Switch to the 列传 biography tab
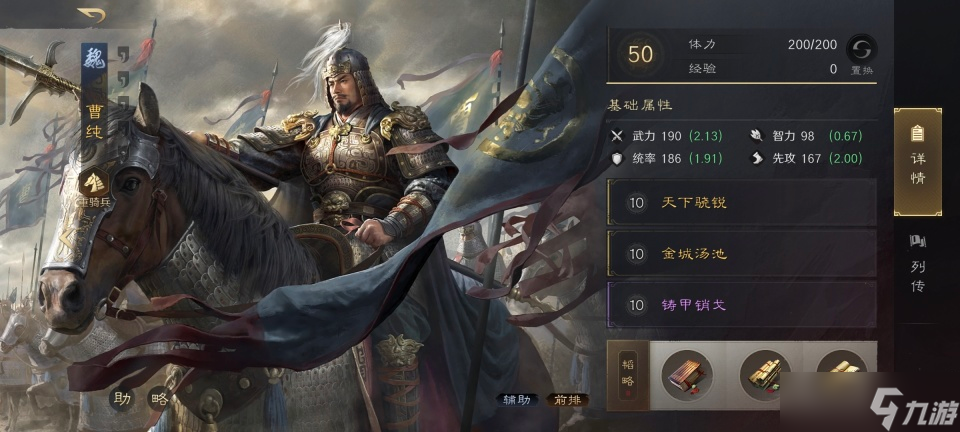960x432 pixels. tap(917, 263)
